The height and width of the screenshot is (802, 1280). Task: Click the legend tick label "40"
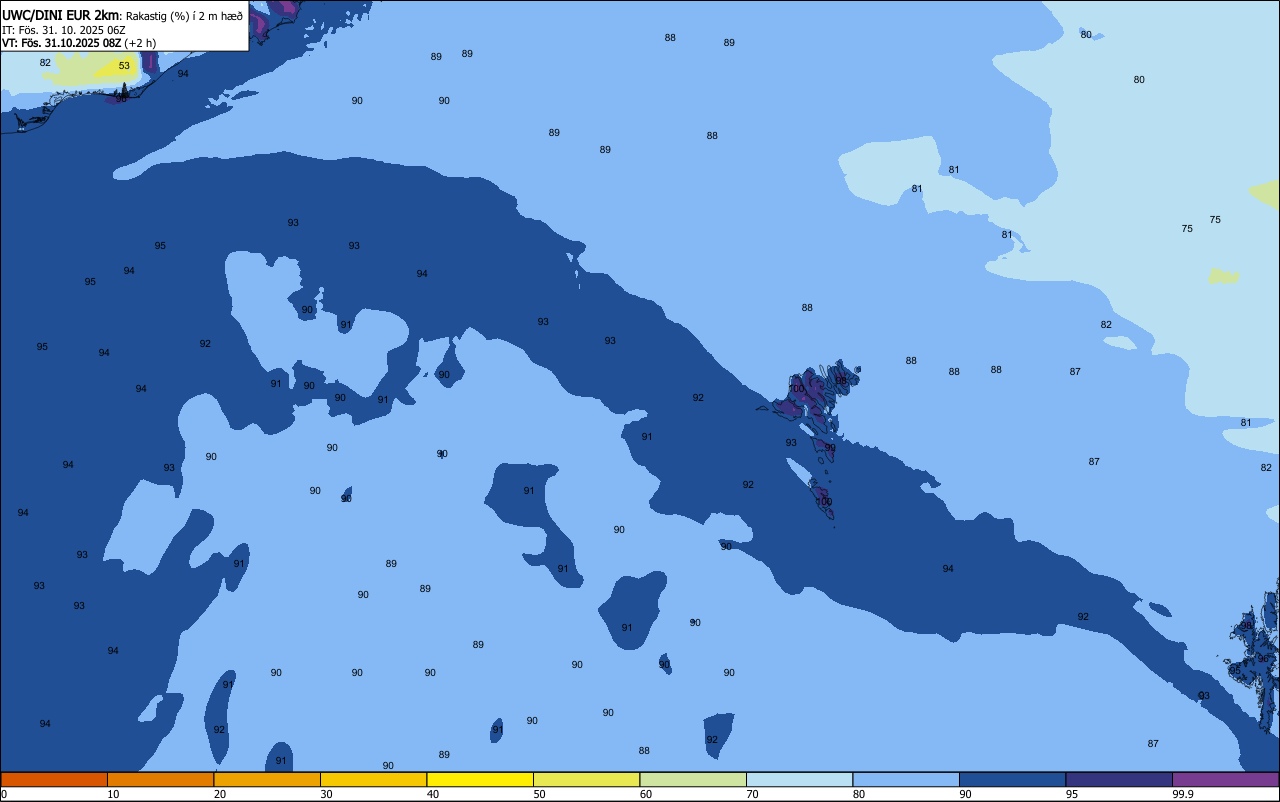433,794
